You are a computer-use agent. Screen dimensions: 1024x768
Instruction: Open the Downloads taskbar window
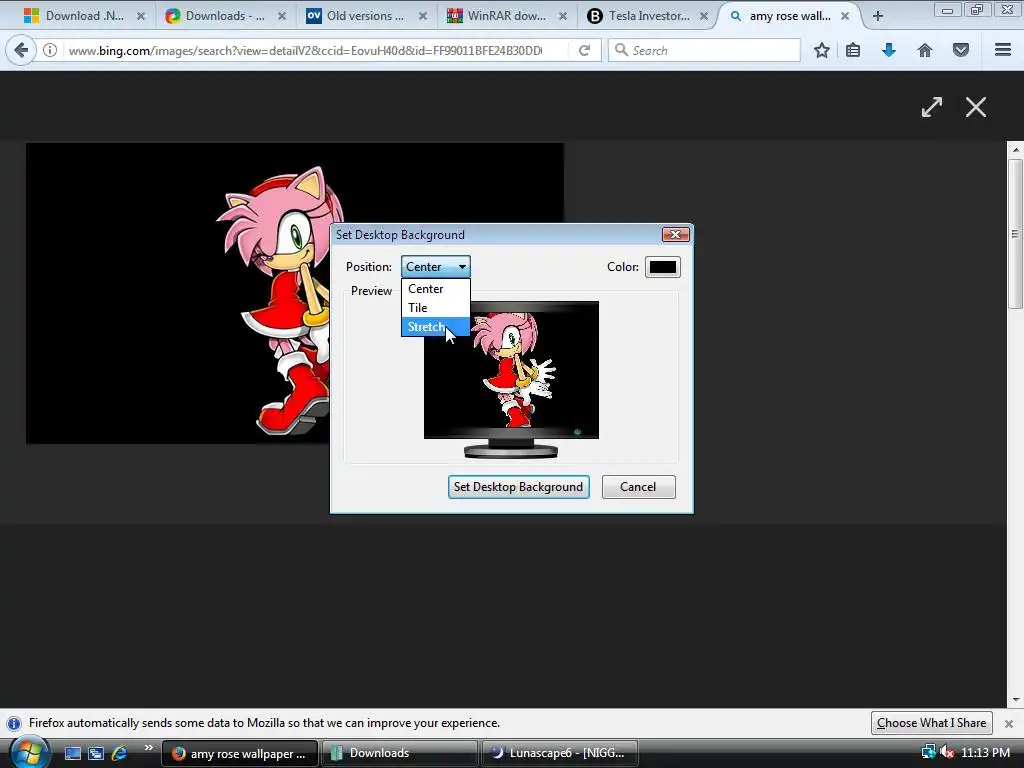tap(399, 753)
